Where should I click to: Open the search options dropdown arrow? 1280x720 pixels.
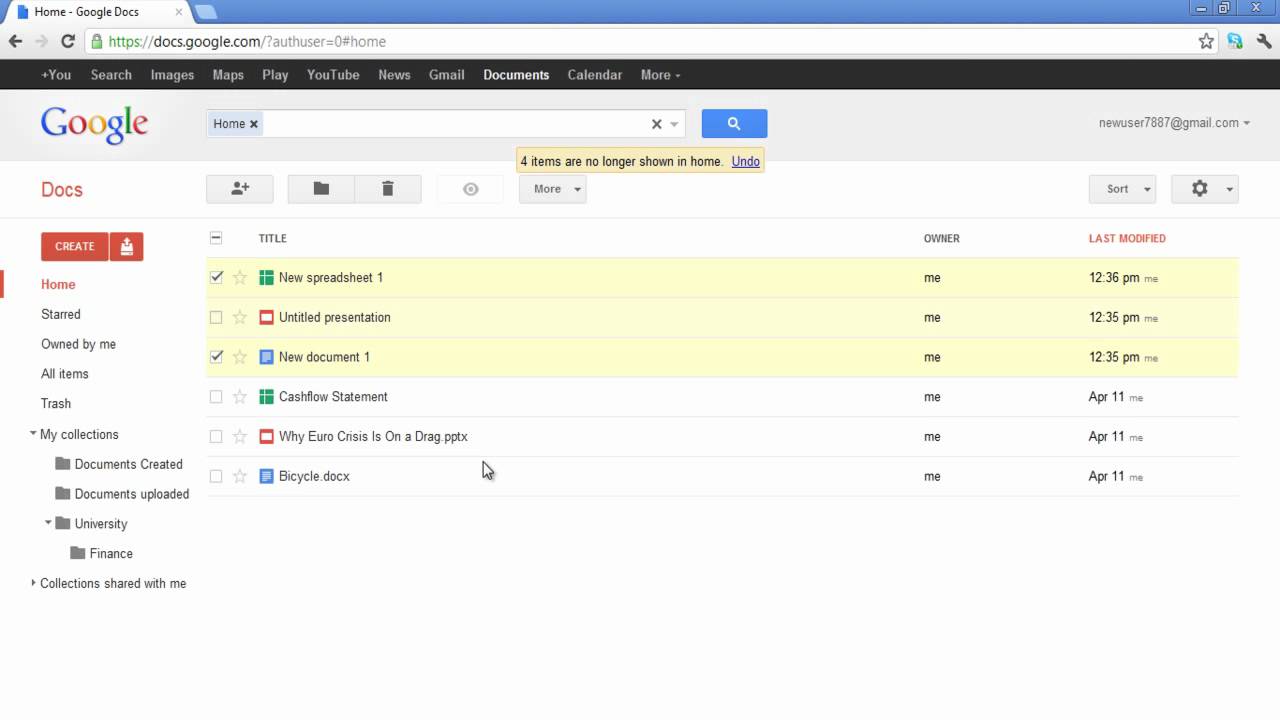point(675,124)
